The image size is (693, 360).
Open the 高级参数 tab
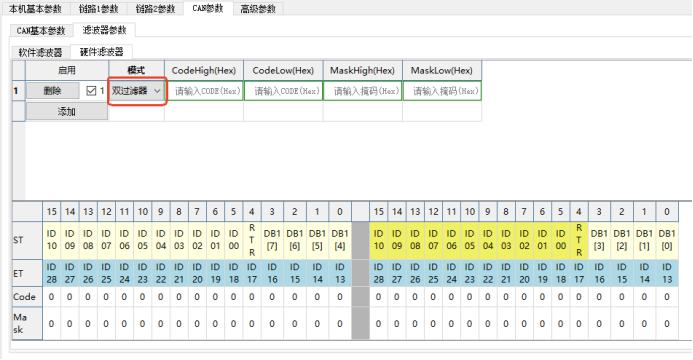point(258,8)
